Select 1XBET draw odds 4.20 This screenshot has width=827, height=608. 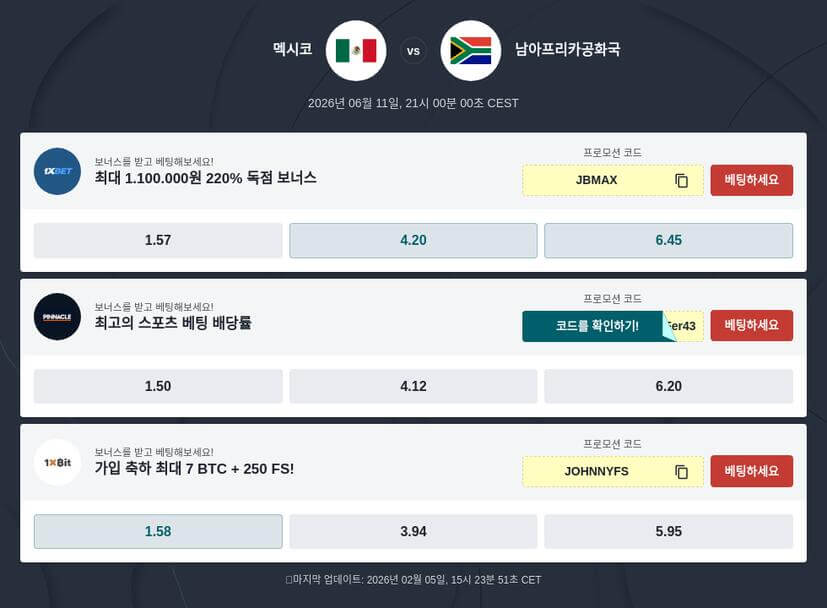(412, 240)
